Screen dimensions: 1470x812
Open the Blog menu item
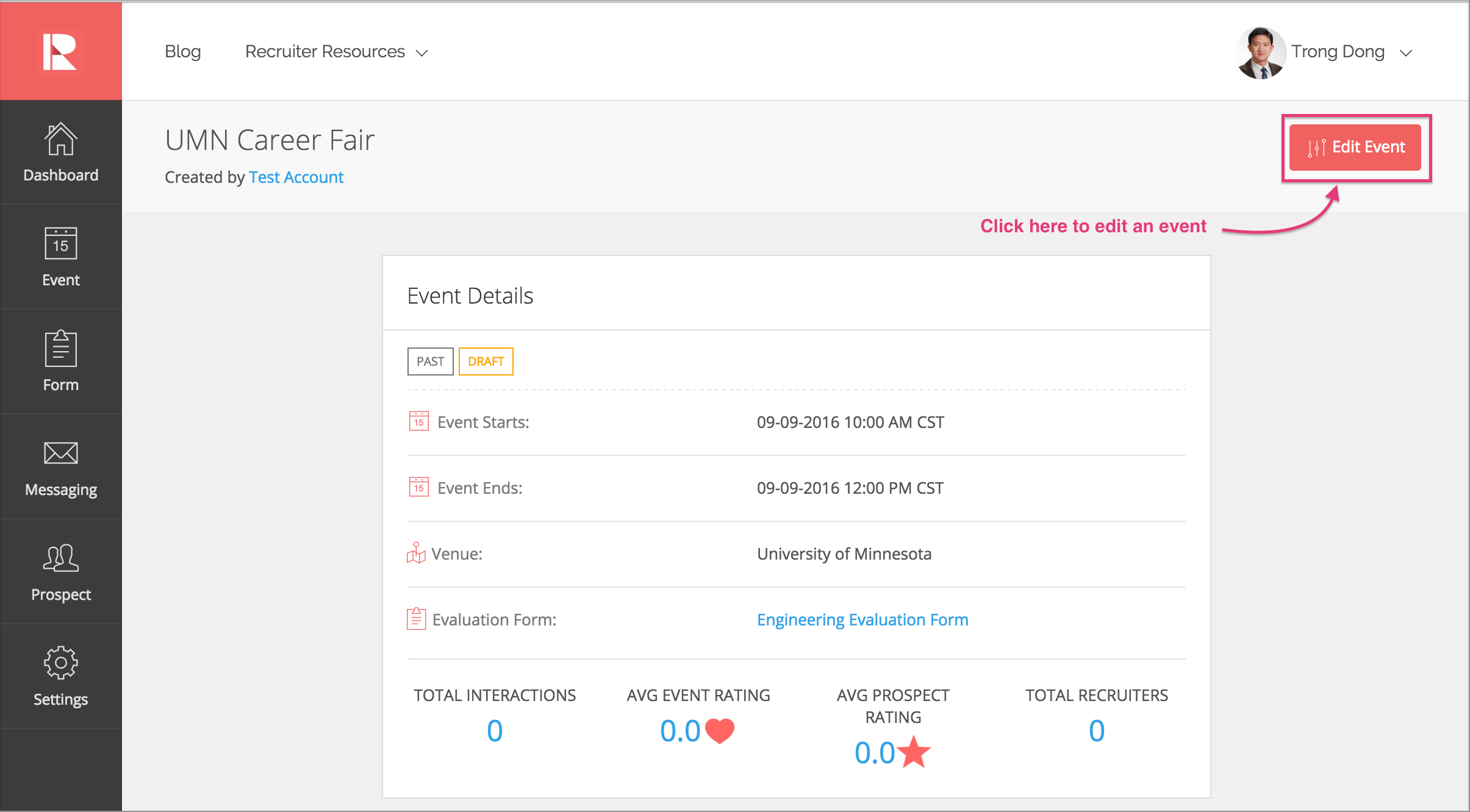[182, 52]
